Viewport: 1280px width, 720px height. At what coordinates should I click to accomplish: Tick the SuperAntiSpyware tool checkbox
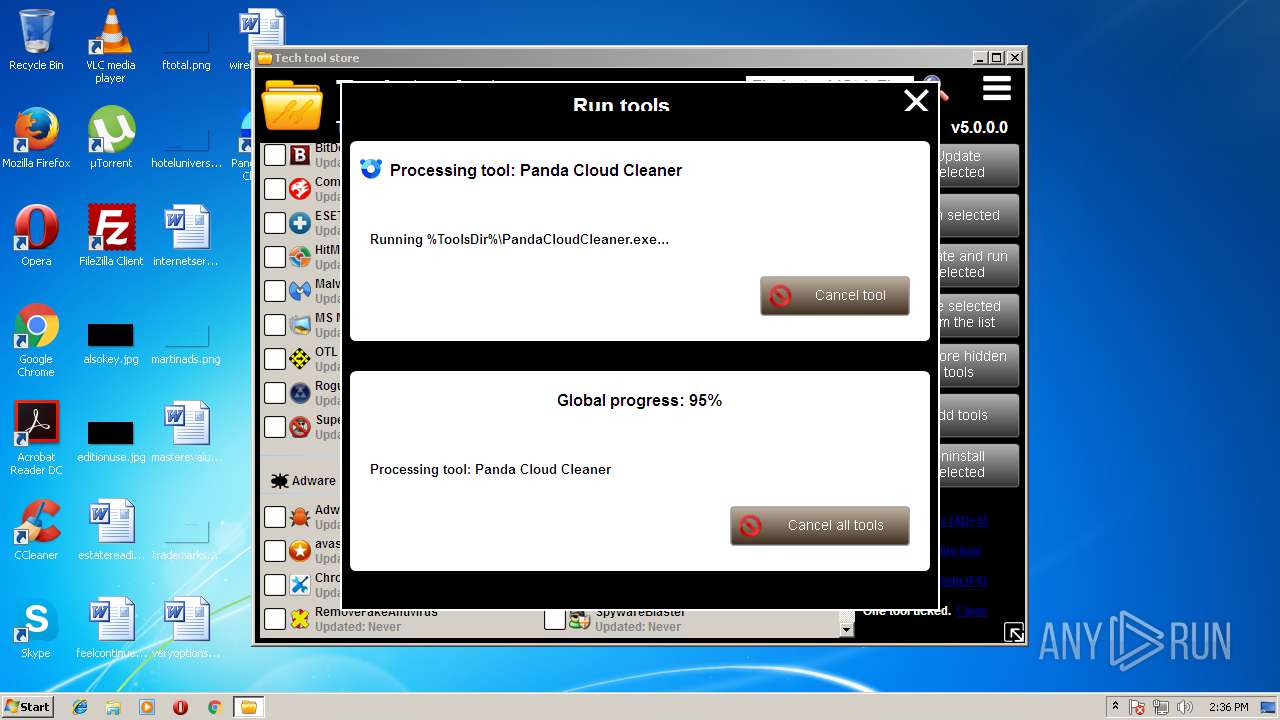tap(275, 427)
